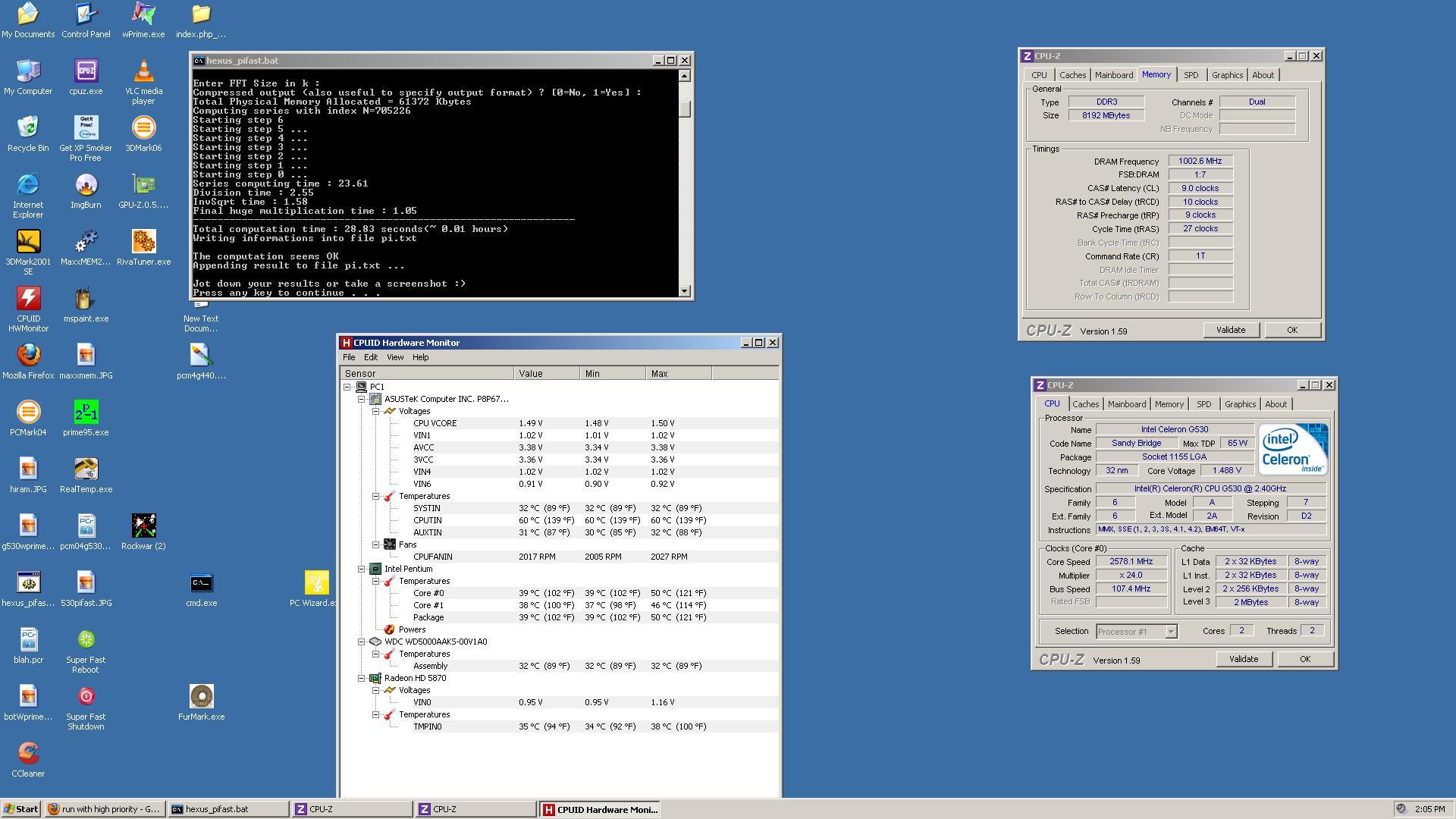The width and height of the screenshot is (1456, 819).
Task: Click OK in the lower CPU-Z window
Action: tap(1305, 659)
